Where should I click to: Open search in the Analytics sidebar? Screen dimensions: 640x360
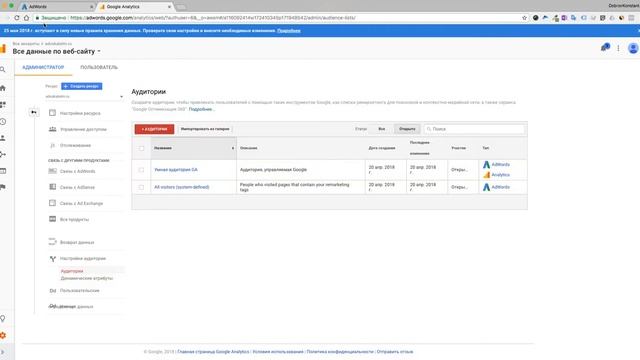[3, 70]
